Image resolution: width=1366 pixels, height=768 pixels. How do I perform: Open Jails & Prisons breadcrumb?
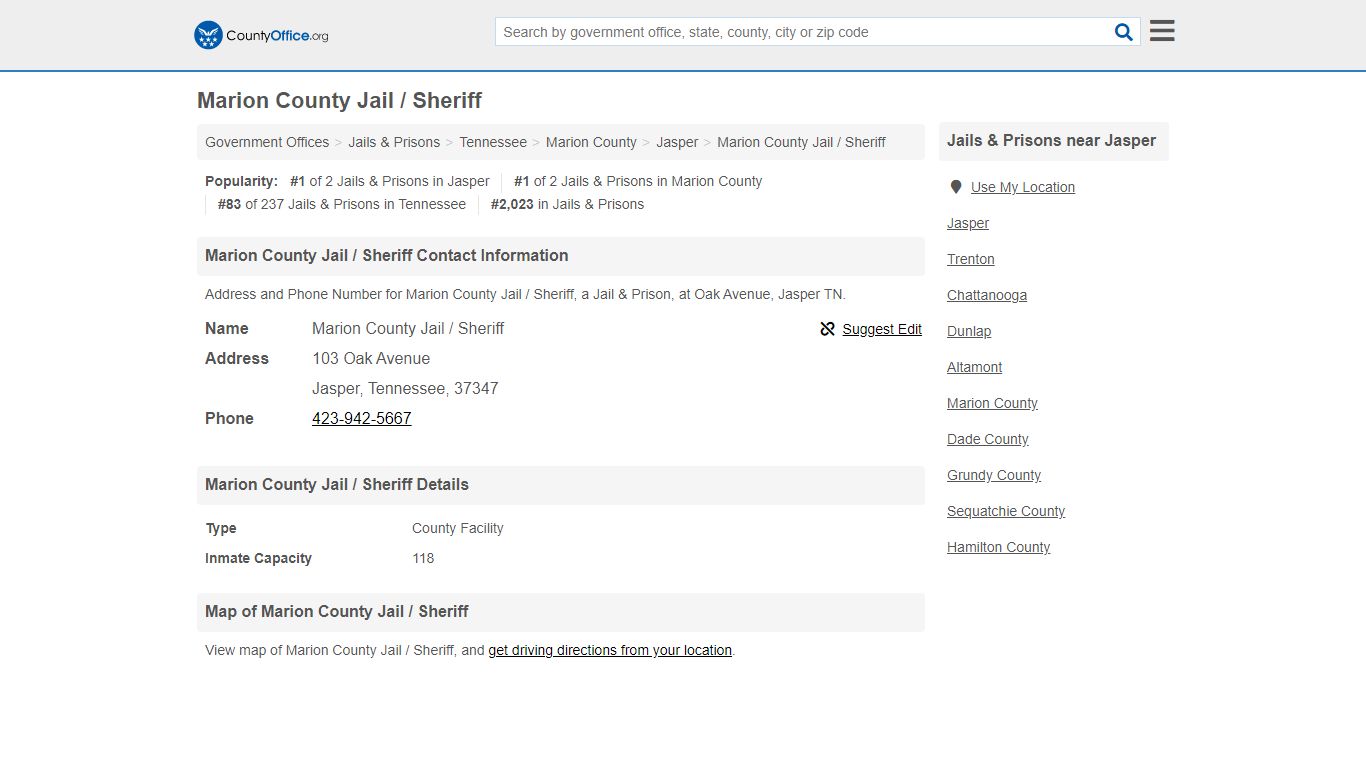(394, 142)
